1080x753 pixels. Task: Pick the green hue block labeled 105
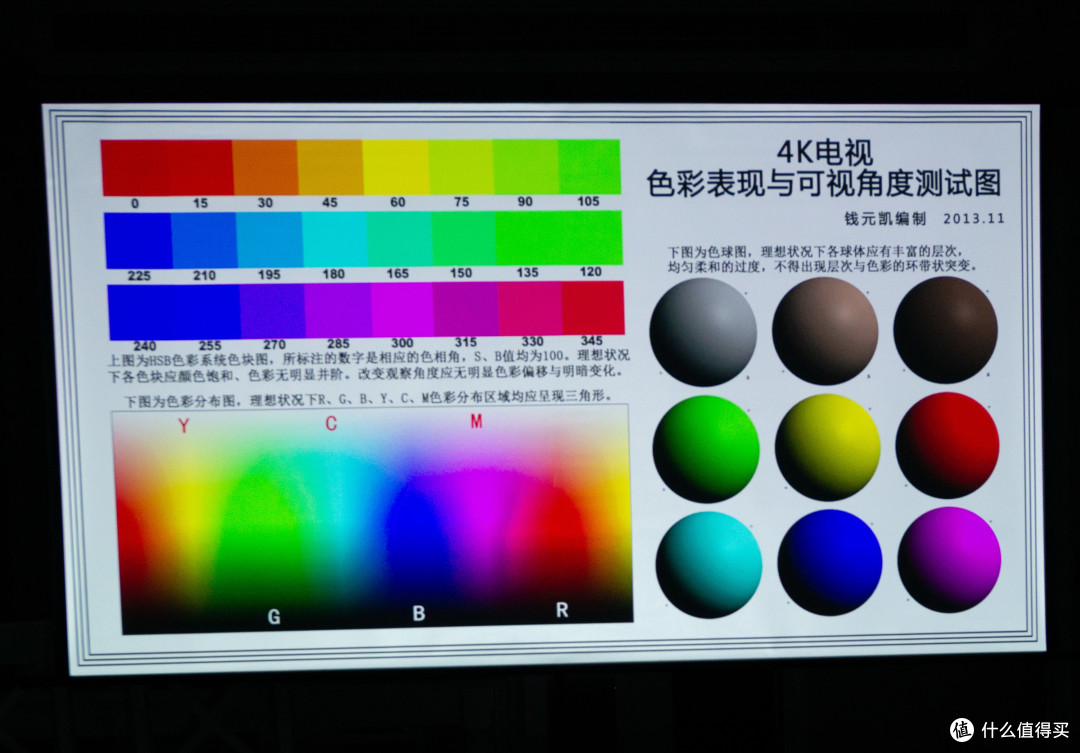pyautogui.click(x=589, y=167)
